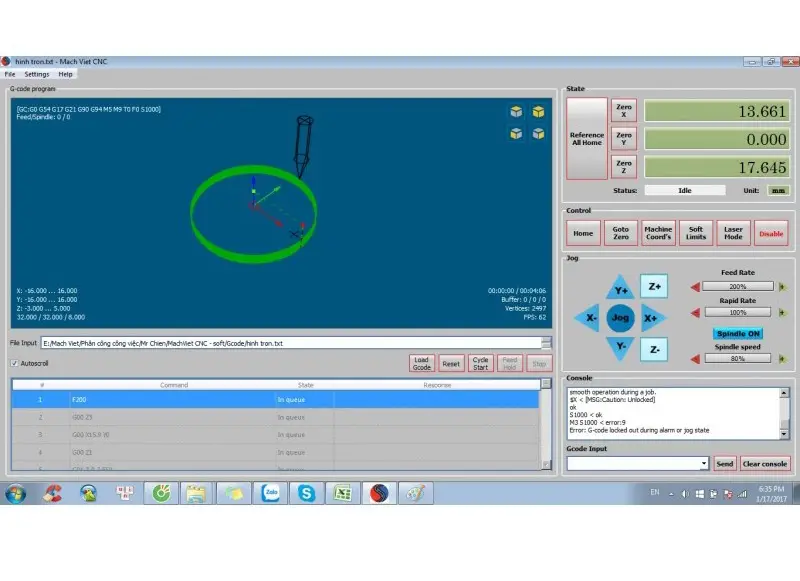The width and height of the screenshot is (800, 581).
Task: Click the Feed Rate 200% bar
Action: coord(738,287)
